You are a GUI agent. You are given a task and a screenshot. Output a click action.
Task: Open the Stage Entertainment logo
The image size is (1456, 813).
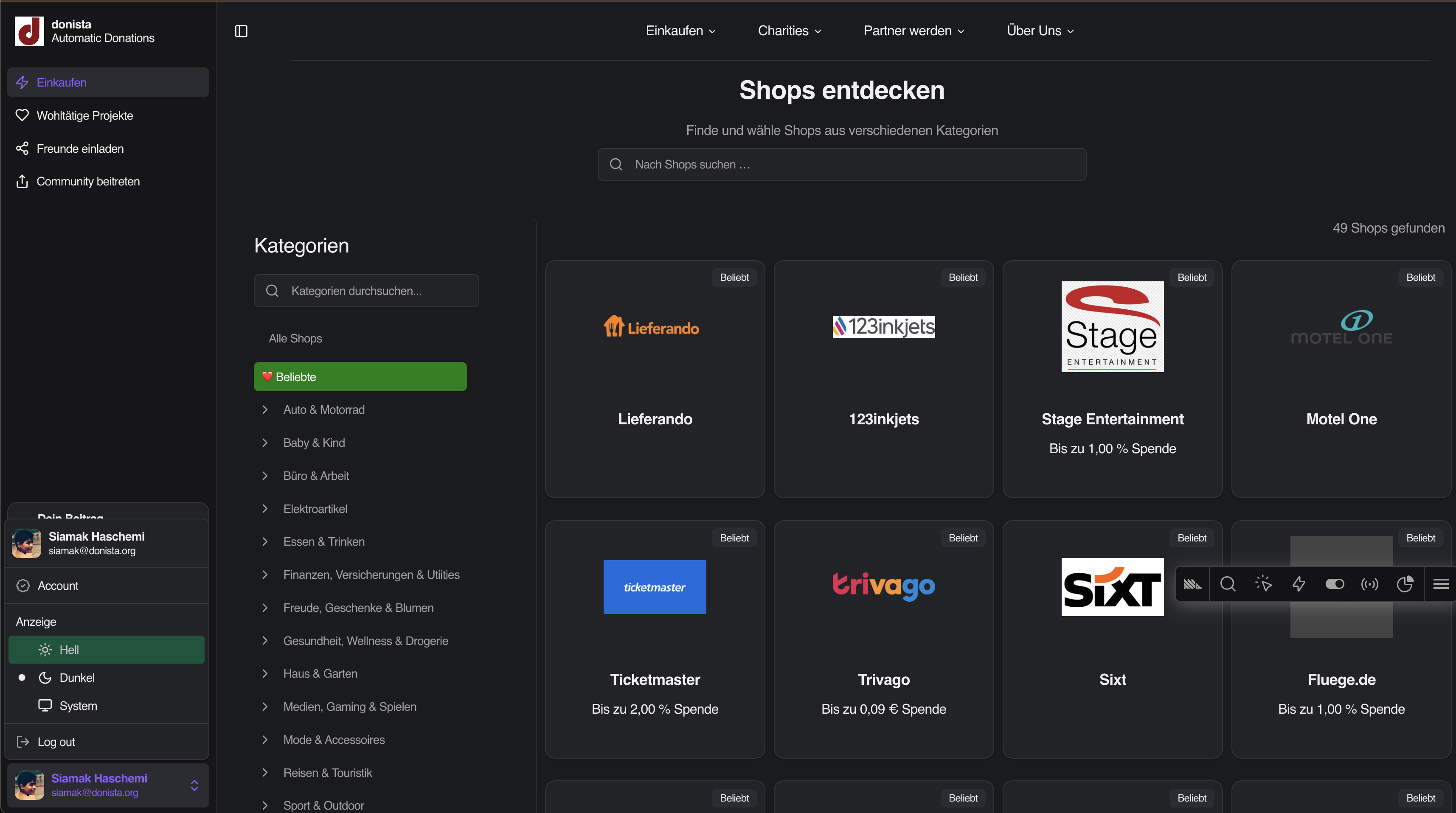(1112, 327)
